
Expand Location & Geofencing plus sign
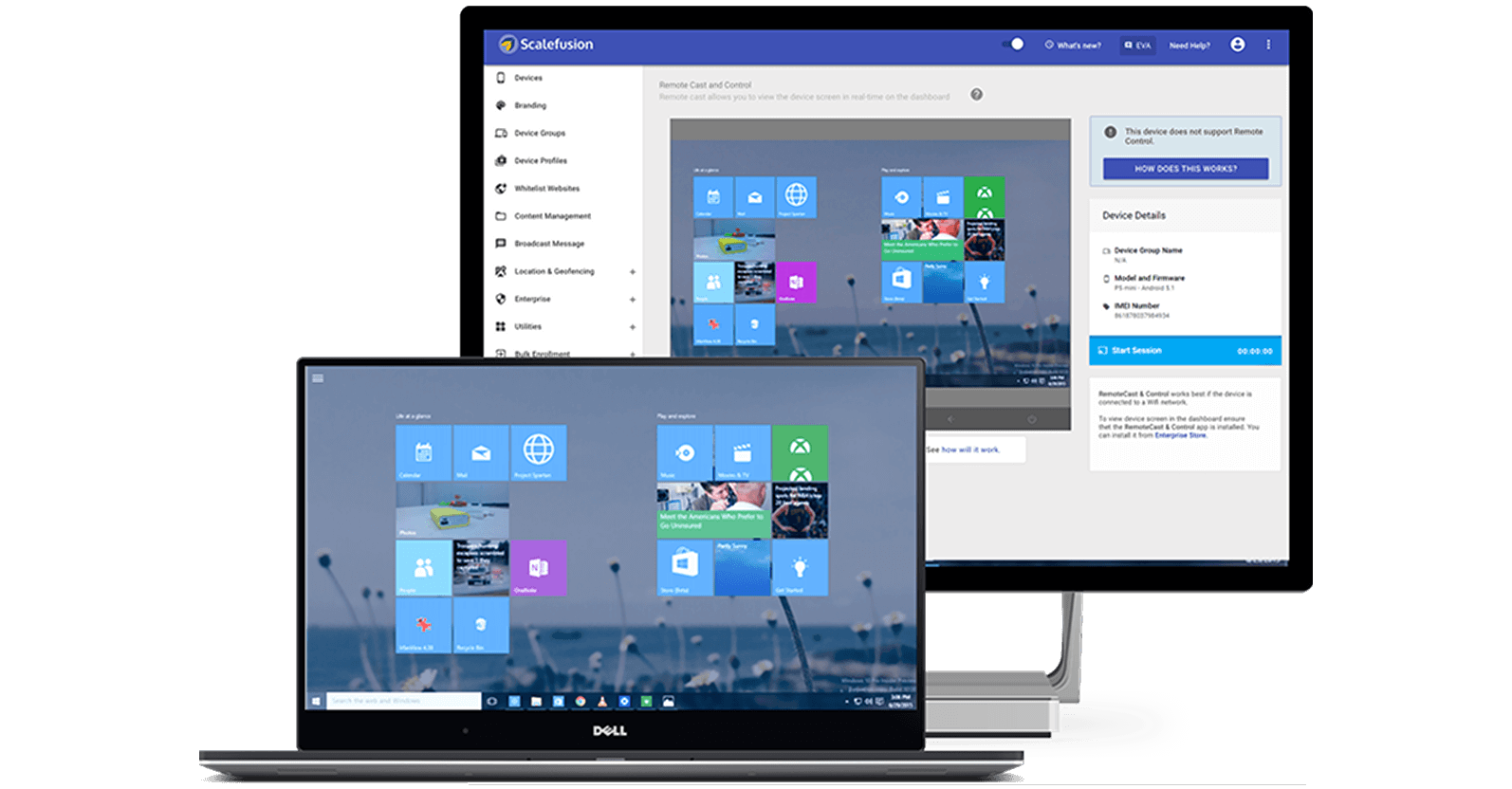[633, 272]
